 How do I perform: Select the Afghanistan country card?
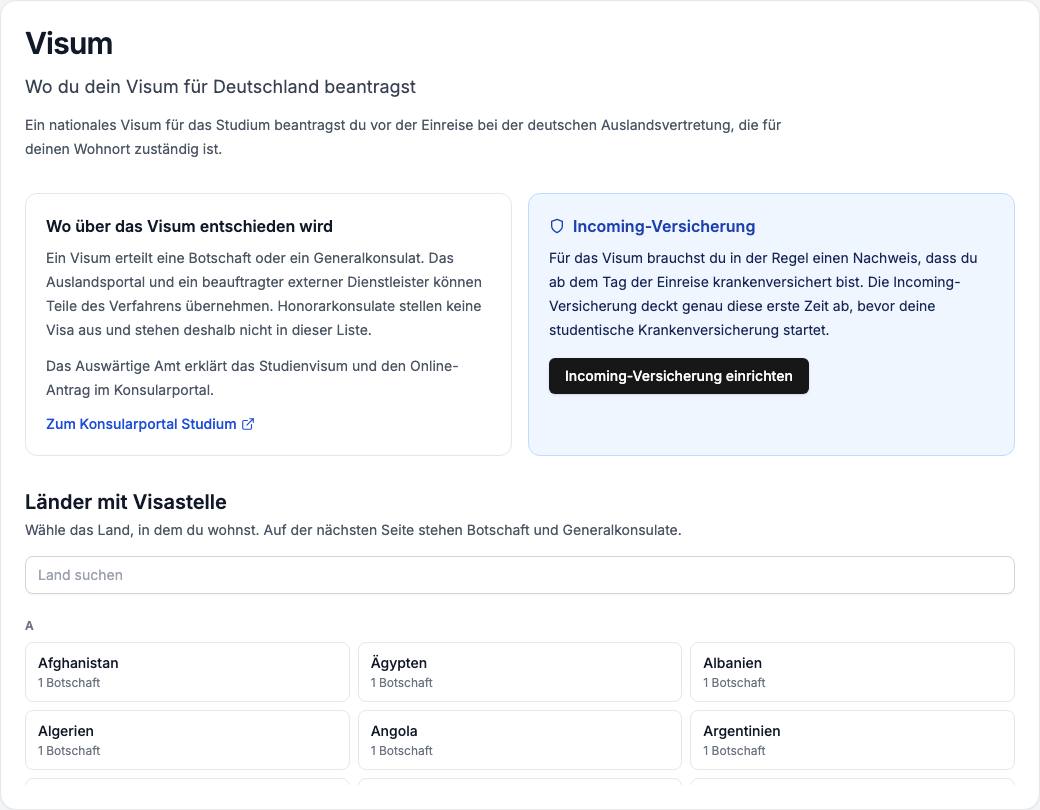[187, 672]
